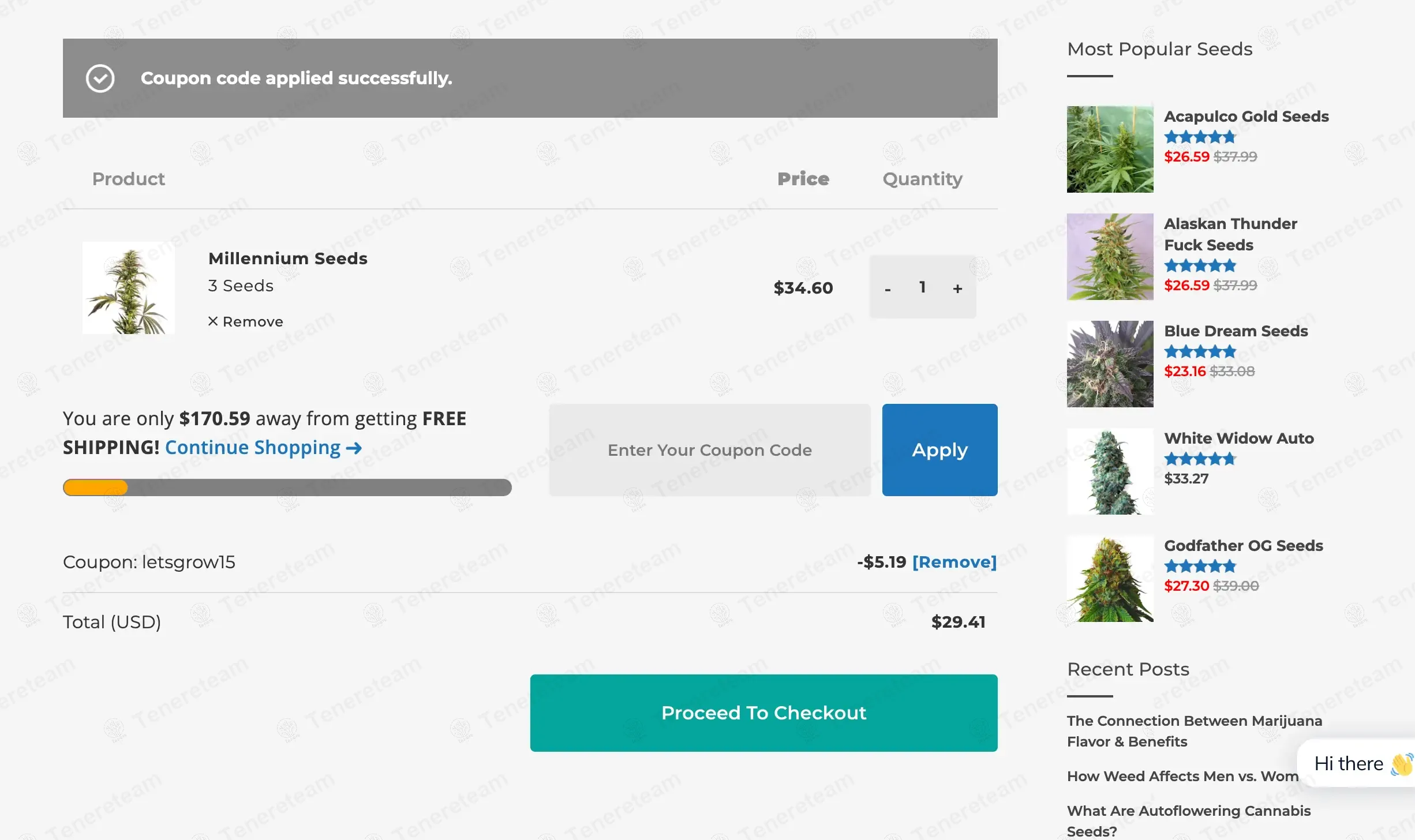Follow the Continue Shopping link
The height and width of the screenshot is (840, 1415).
point(264,448)
